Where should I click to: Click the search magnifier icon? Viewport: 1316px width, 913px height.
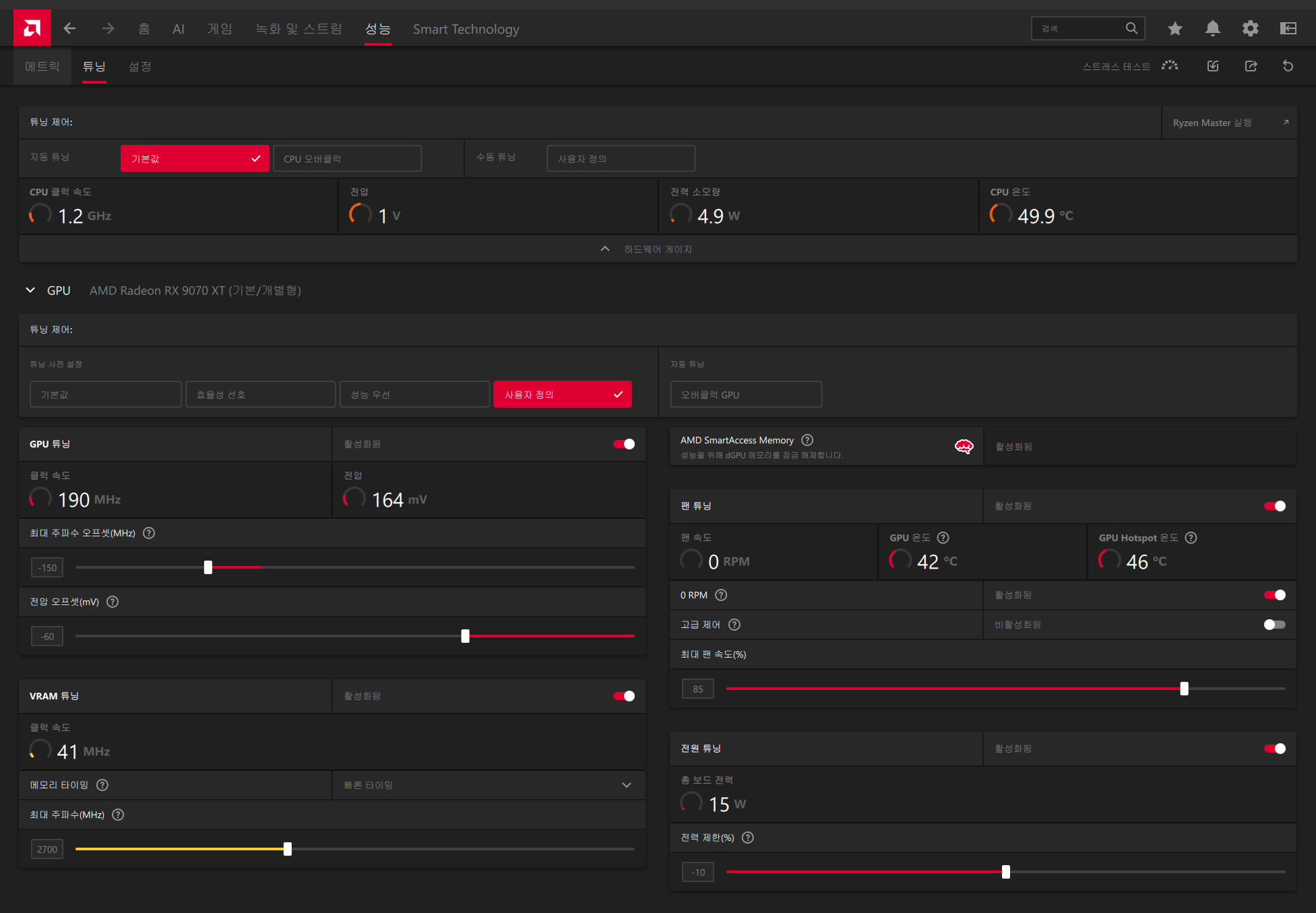pyautogui.click(x=1131, y=28)
